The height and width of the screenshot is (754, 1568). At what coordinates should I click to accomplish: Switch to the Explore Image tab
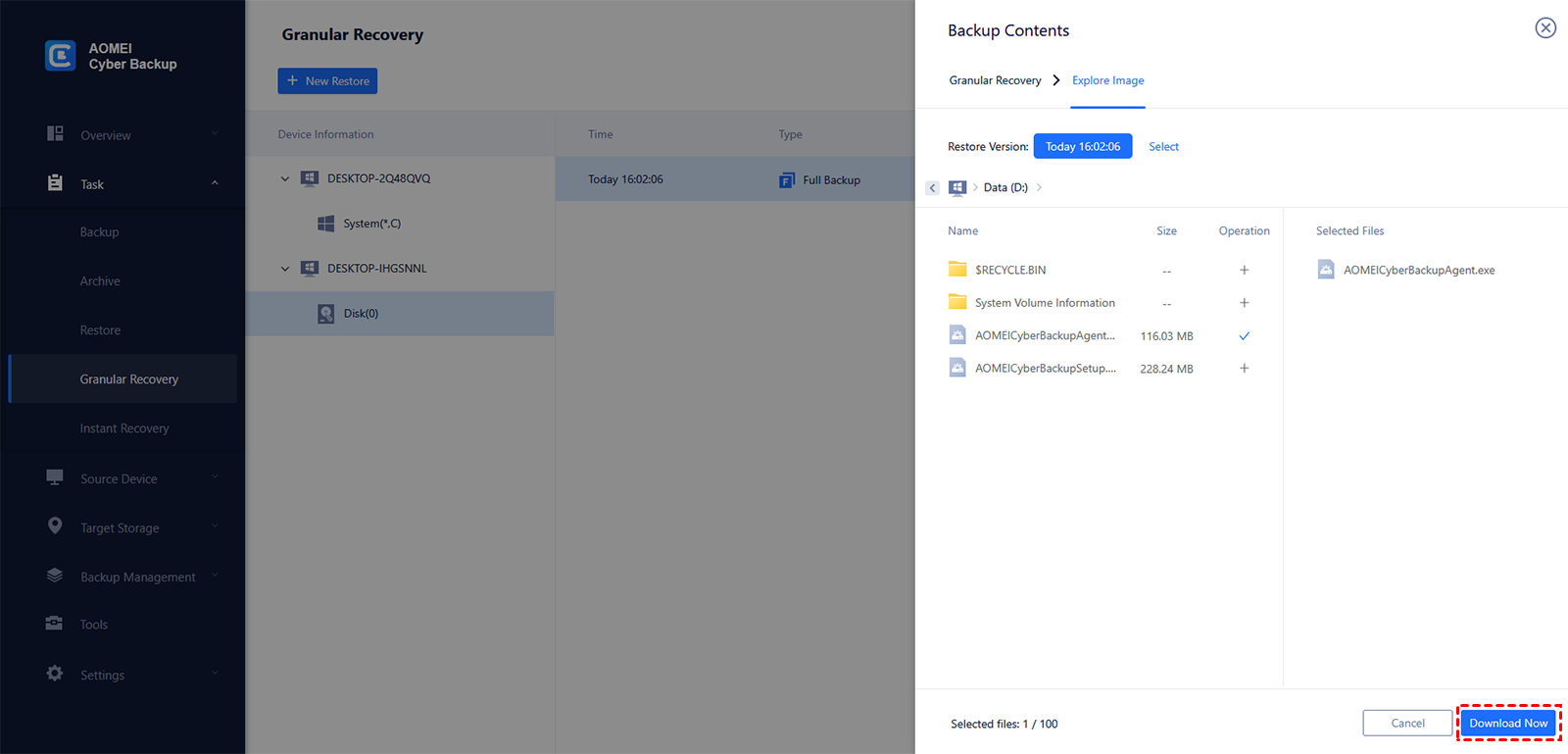pos(1107,80)
